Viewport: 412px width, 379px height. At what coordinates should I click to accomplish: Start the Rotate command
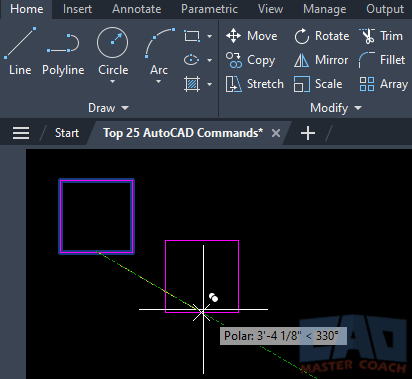(x=302, y=36)
